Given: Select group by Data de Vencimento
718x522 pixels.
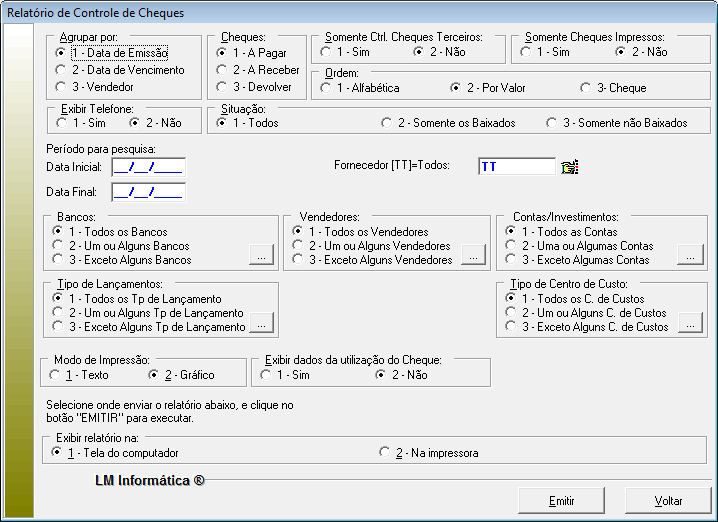Looking at the screenshot, I should pyautogui.click(x=61, y=70).
